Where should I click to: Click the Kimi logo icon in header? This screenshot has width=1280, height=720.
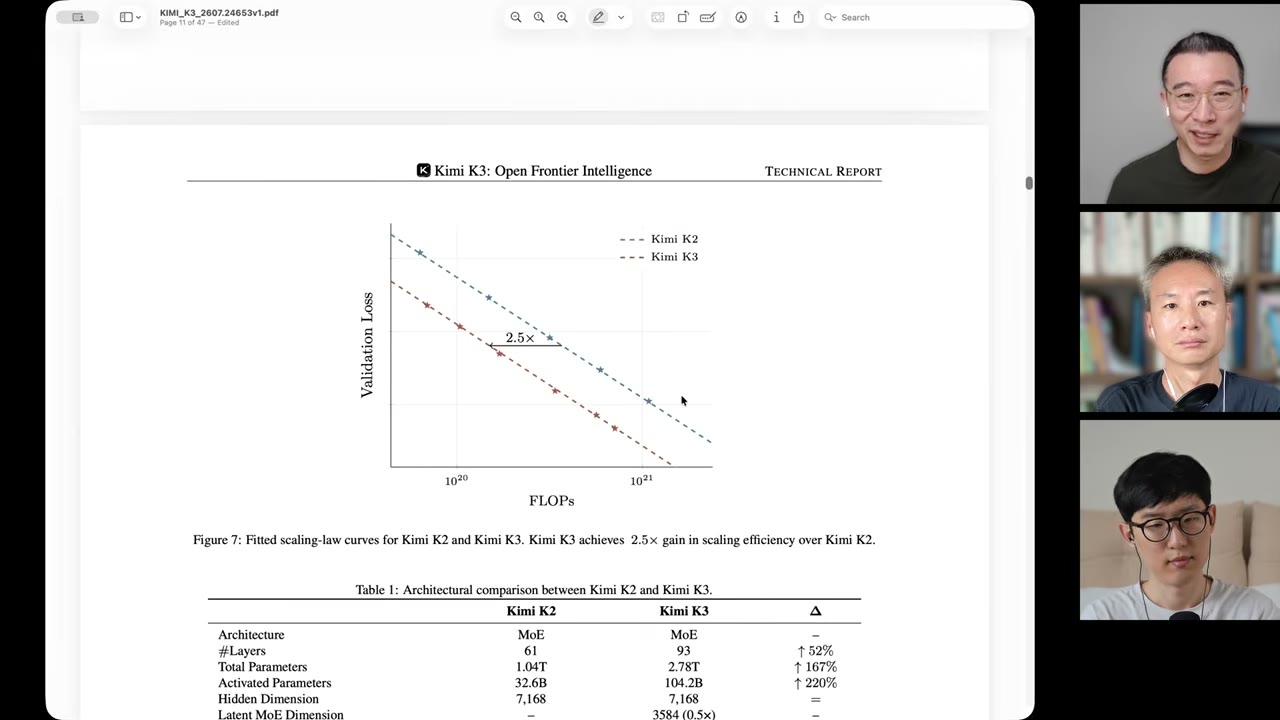pyautogui.click(x=423, y=171)
